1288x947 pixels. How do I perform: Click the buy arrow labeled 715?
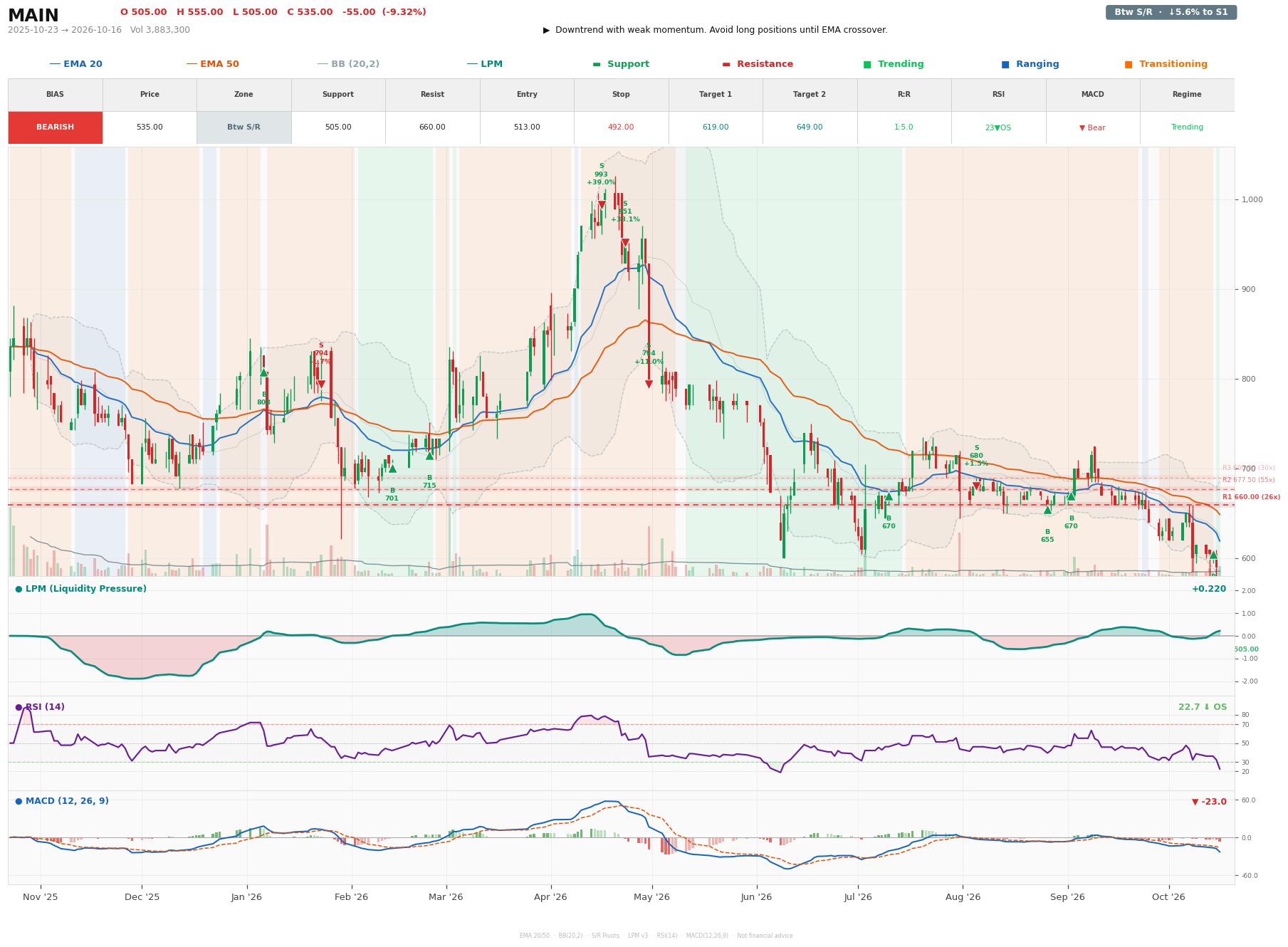(429, 456)
